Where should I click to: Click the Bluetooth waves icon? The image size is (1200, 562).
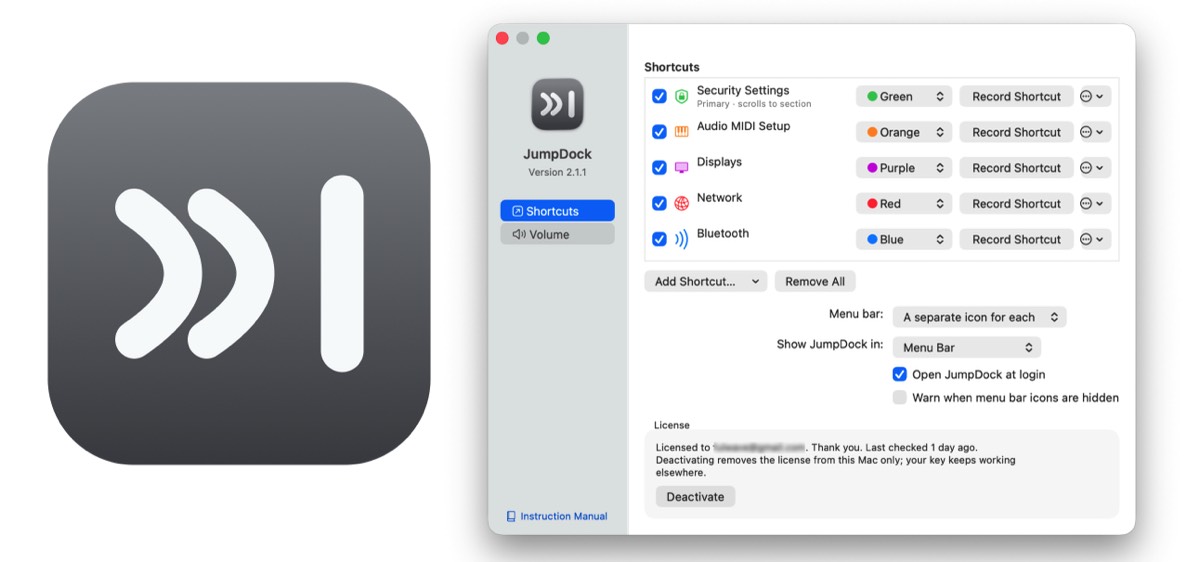(x=681, y=239)
